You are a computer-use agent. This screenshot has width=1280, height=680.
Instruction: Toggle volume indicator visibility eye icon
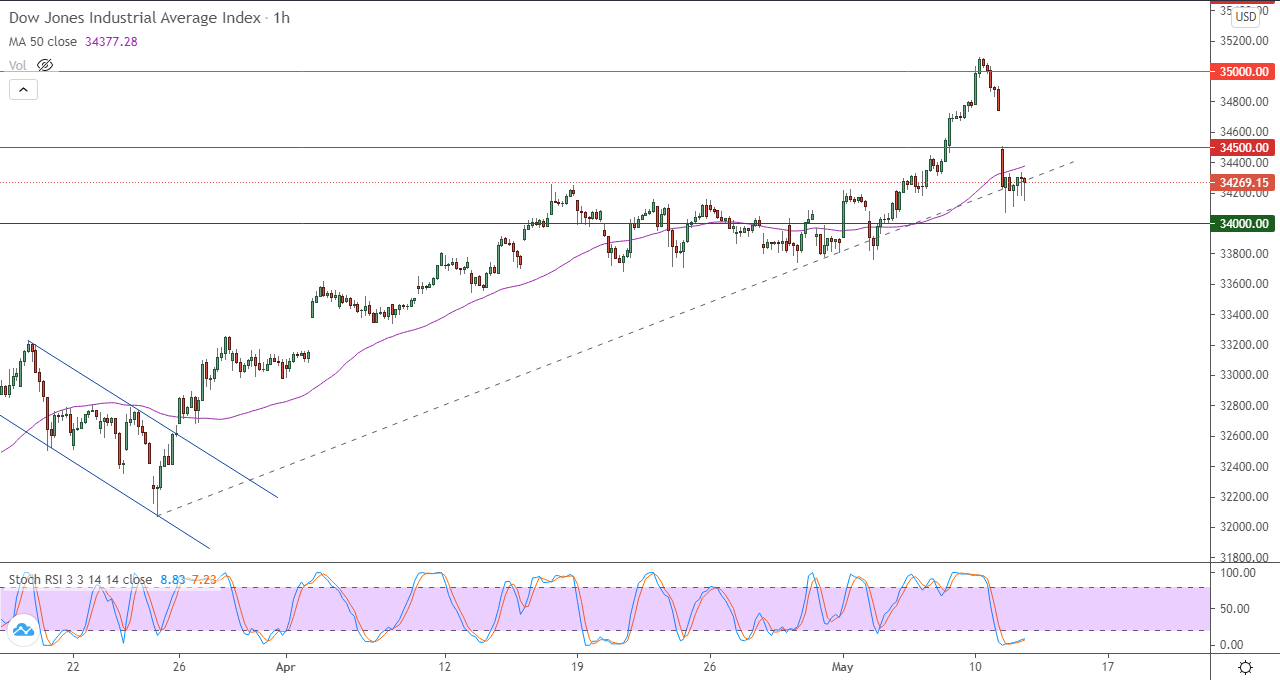pyautogui.click(x=44, y=65)
